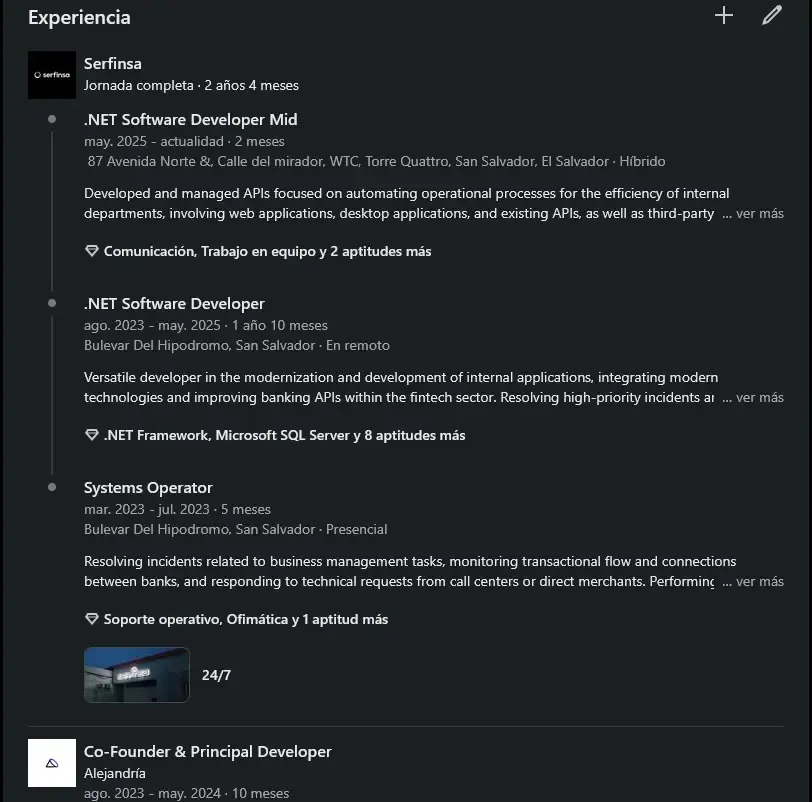Viewport: 812px width, 802px height.
Task: Open "Soporte operativo, Ofimática y 1 aptitud más"
Action: point(246,619)
